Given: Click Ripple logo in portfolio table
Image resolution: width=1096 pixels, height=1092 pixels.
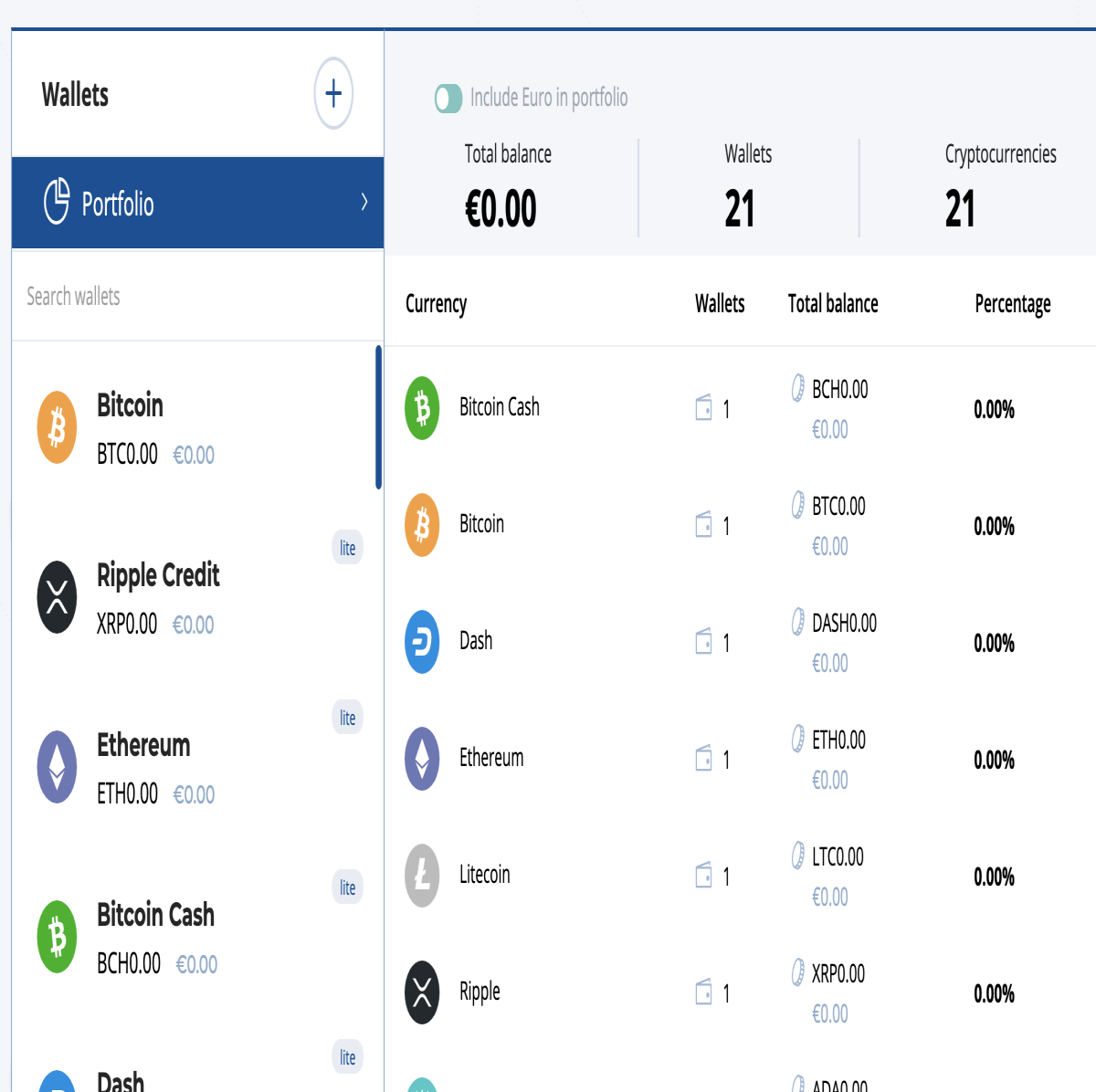Looking at the screenshot, I should [x=422, y=992].
